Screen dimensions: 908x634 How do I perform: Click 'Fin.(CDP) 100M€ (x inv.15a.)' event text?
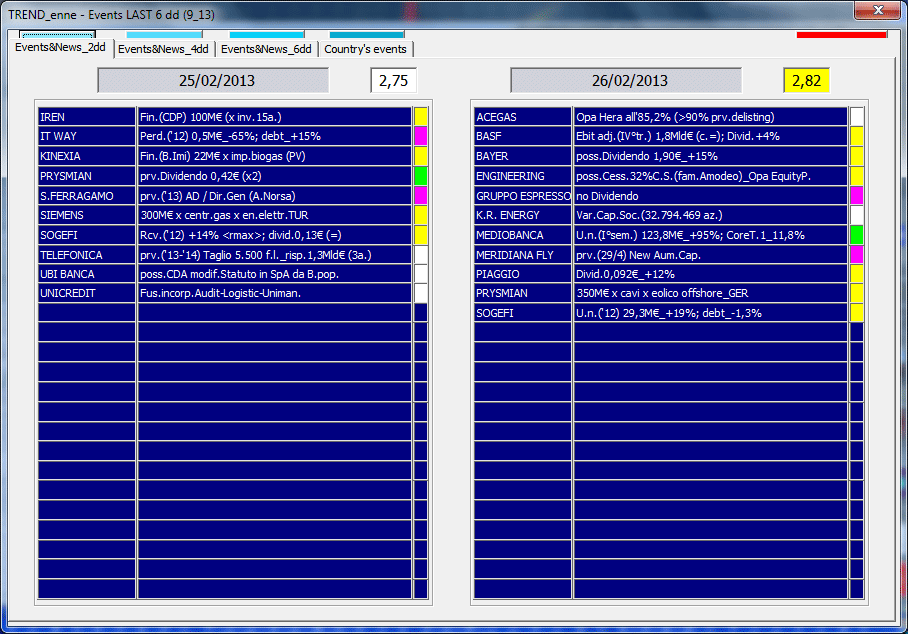(x=210, y=117)
